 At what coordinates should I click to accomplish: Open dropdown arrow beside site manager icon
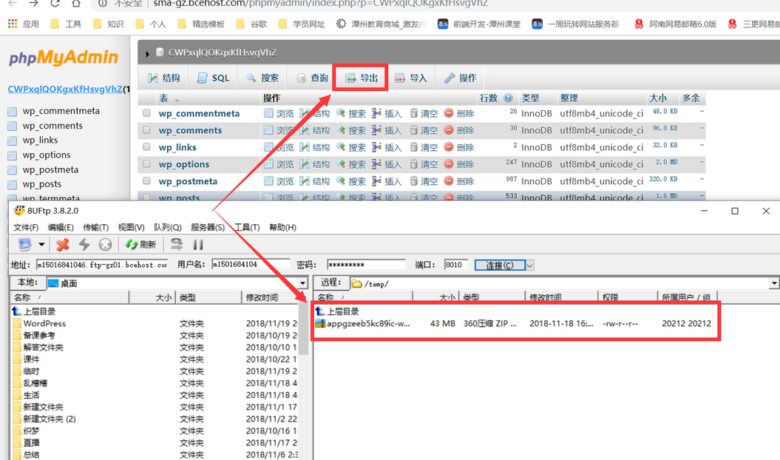pyautogui.click(x=42, y=244)
